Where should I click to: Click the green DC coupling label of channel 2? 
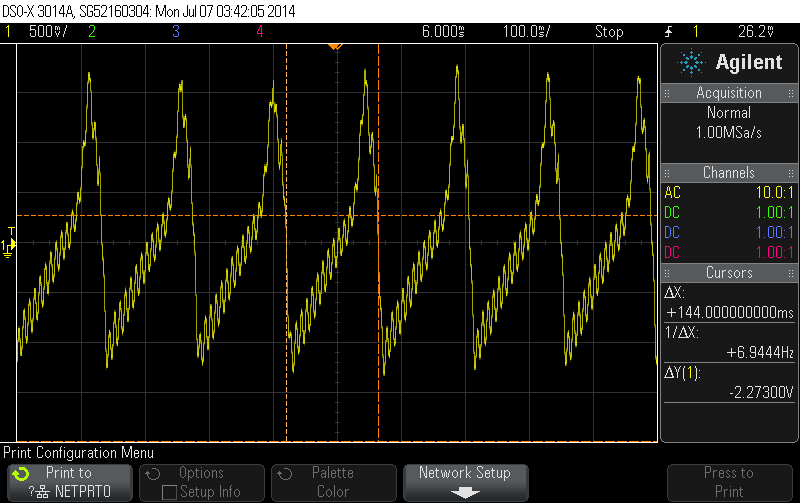pyautogui.click(x=672, y=212)
